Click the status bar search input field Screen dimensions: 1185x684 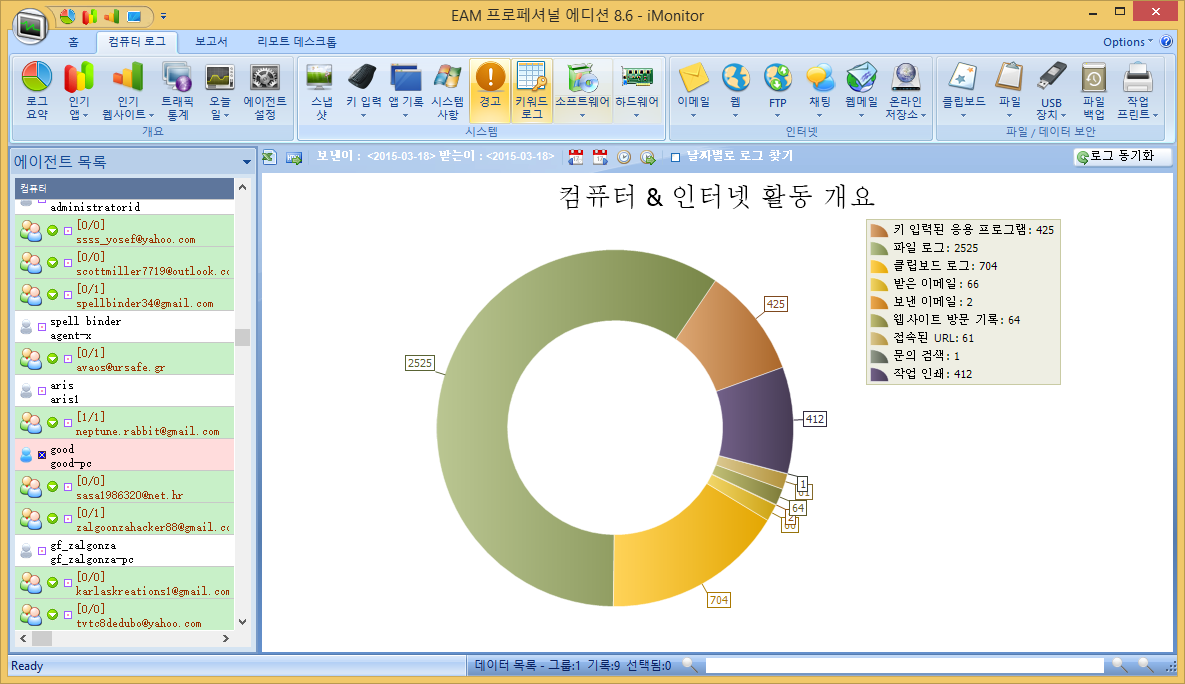click(904, 665)
